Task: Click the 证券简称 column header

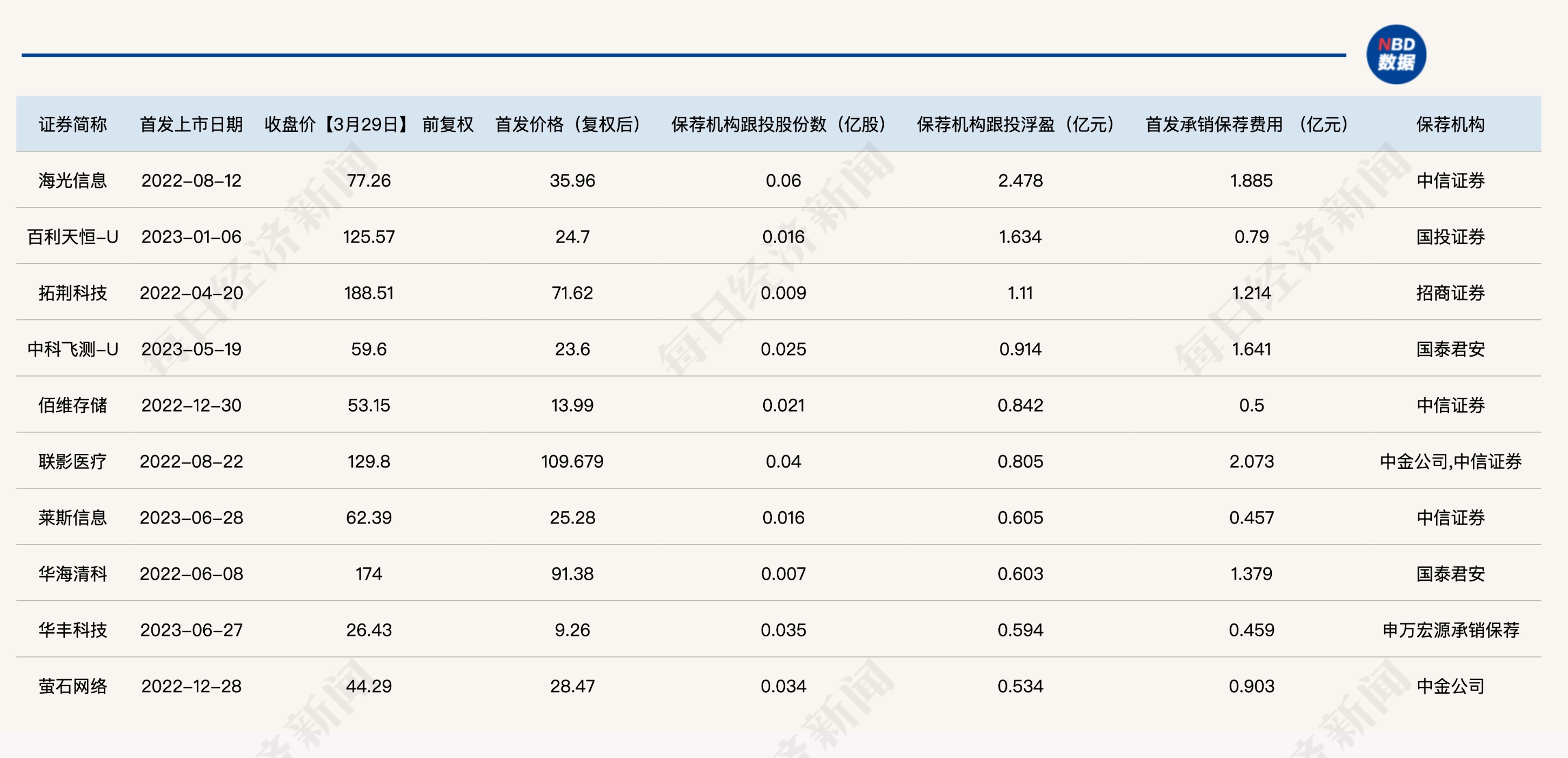Action: (72, 124)
